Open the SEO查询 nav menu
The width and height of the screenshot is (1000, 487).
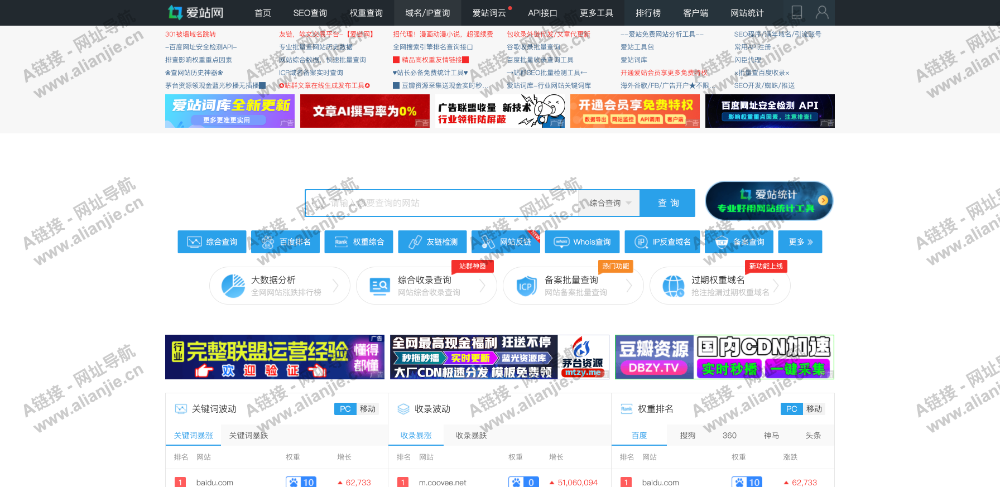(x=310, y=13)
